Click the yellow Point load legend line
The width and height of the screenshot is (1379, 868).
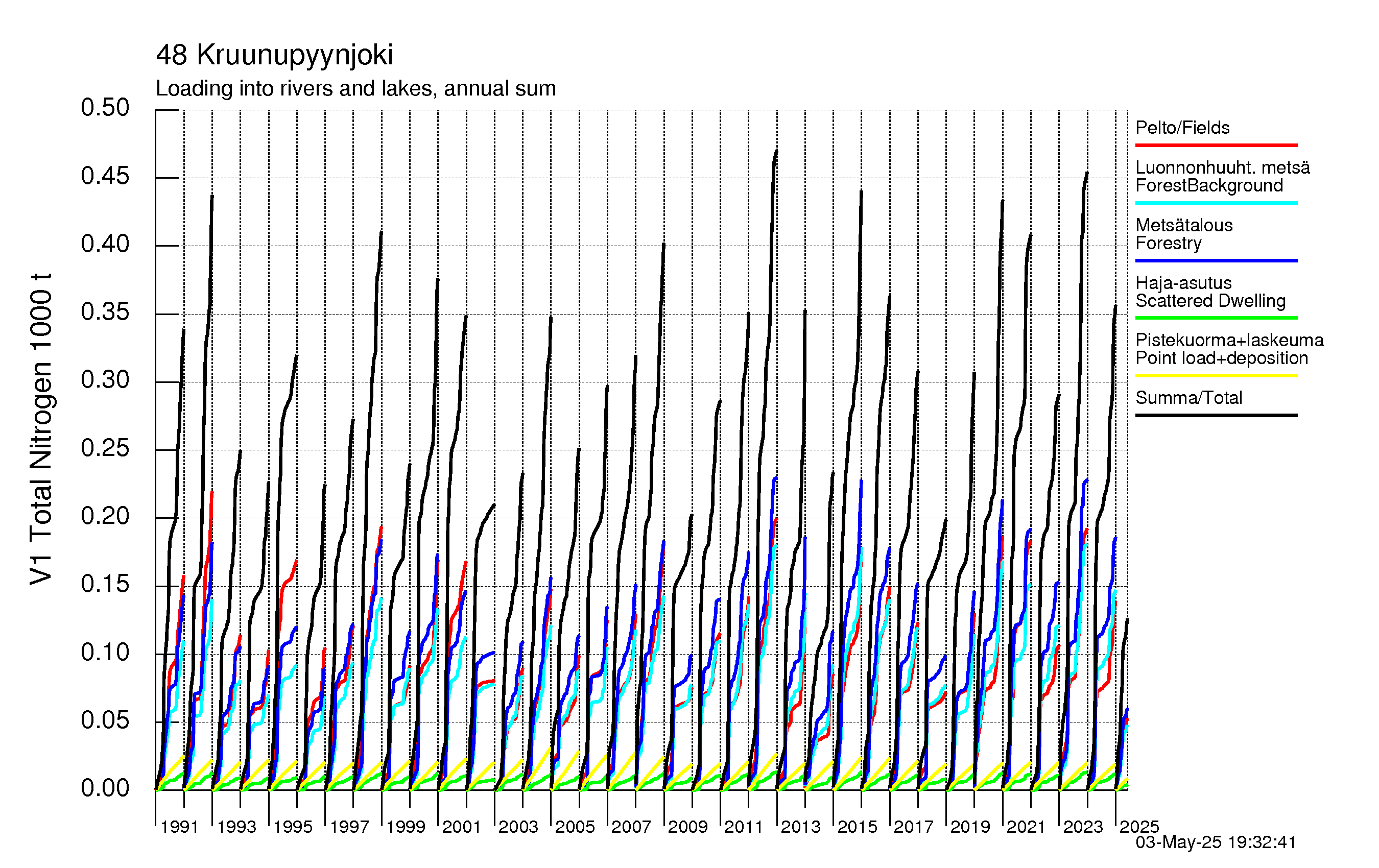coord(1217,376)
